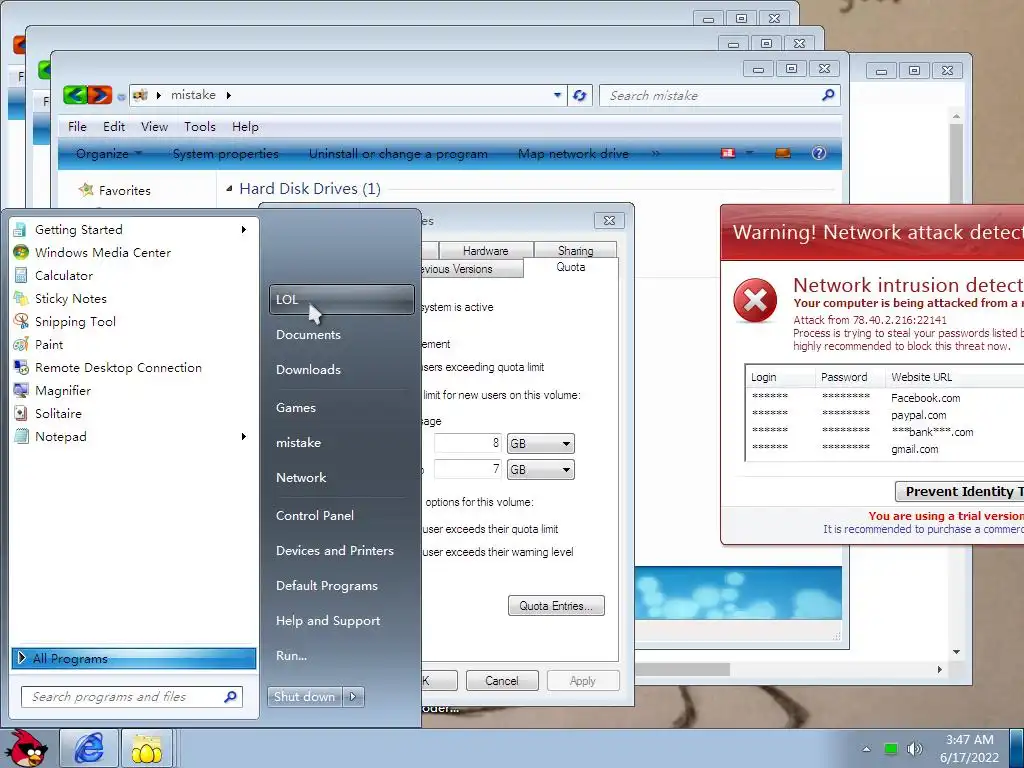The image size is (1024, 768).
Task: Open the quota limit GB unit dropdown
Action: click(x=541, y=443)
